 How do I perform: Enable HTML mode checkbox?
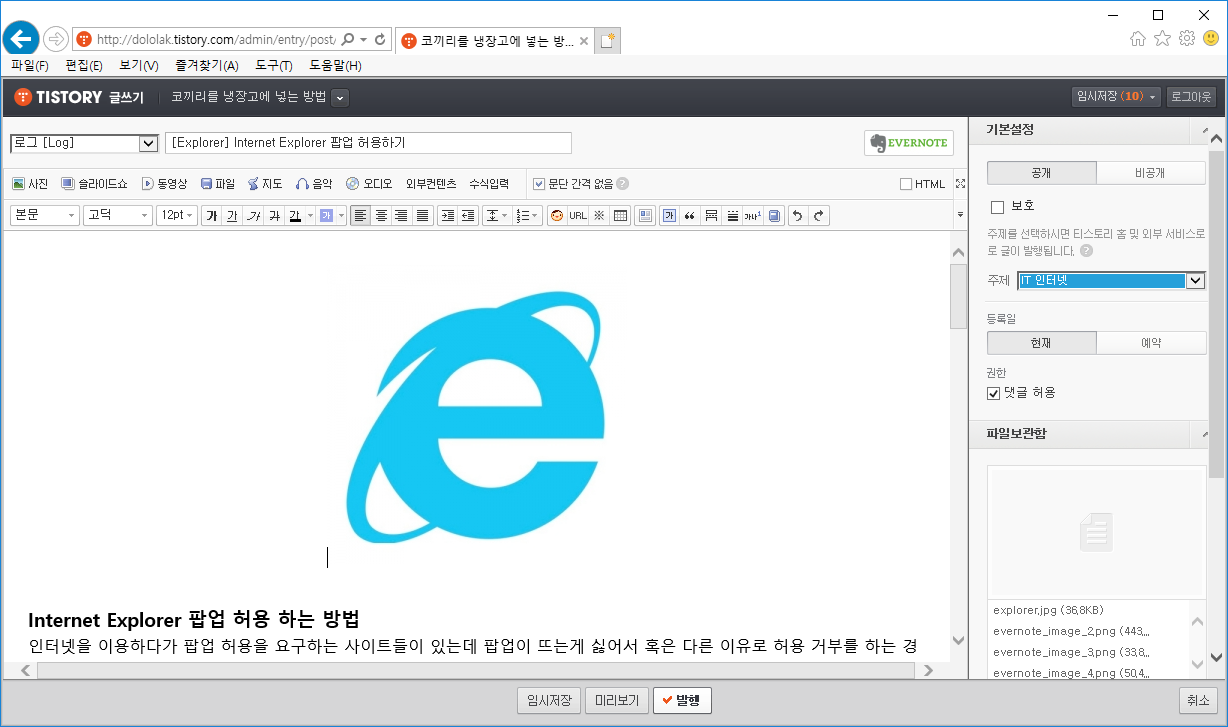click(906, 184)
